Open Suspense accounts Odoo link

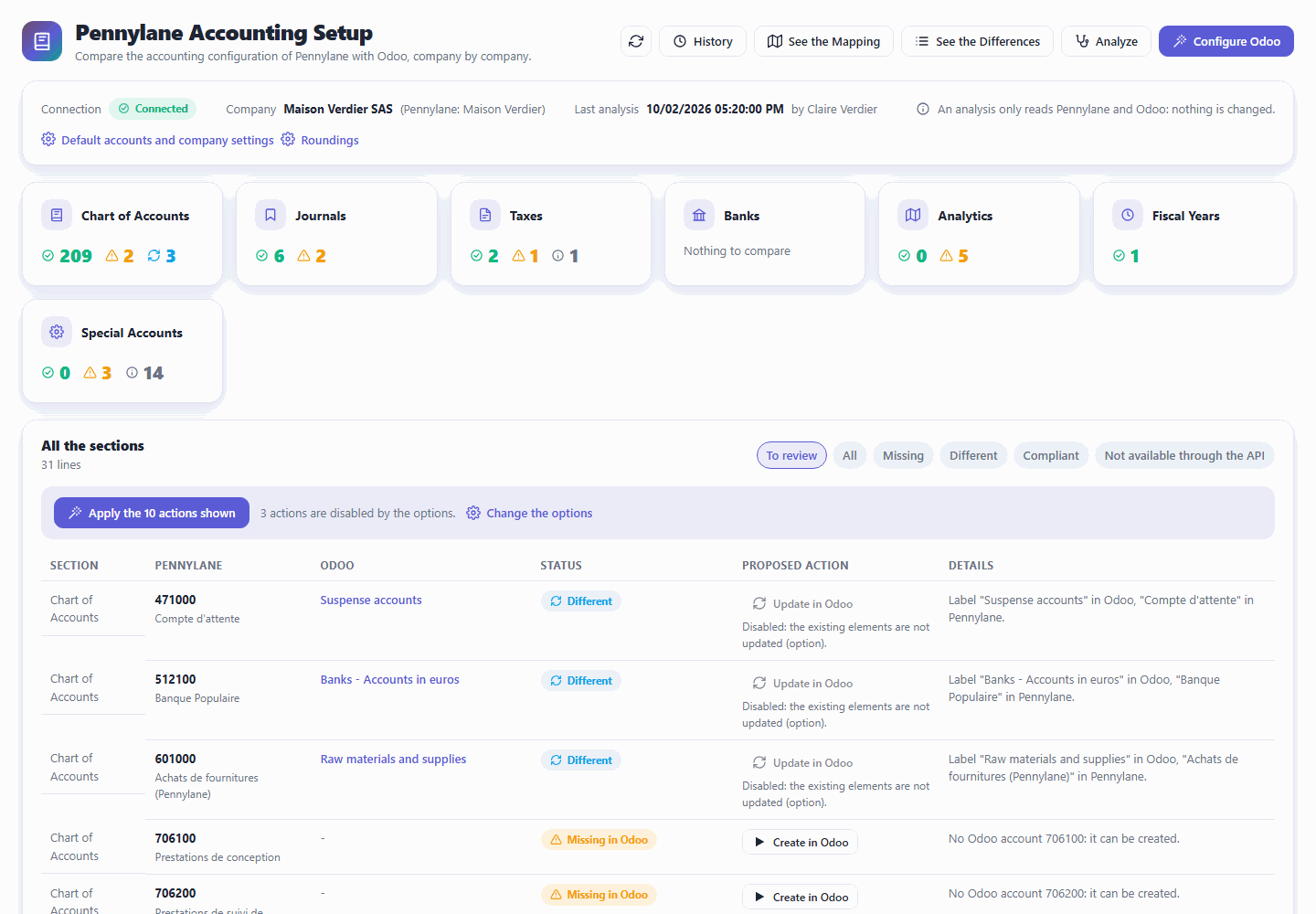371,600
